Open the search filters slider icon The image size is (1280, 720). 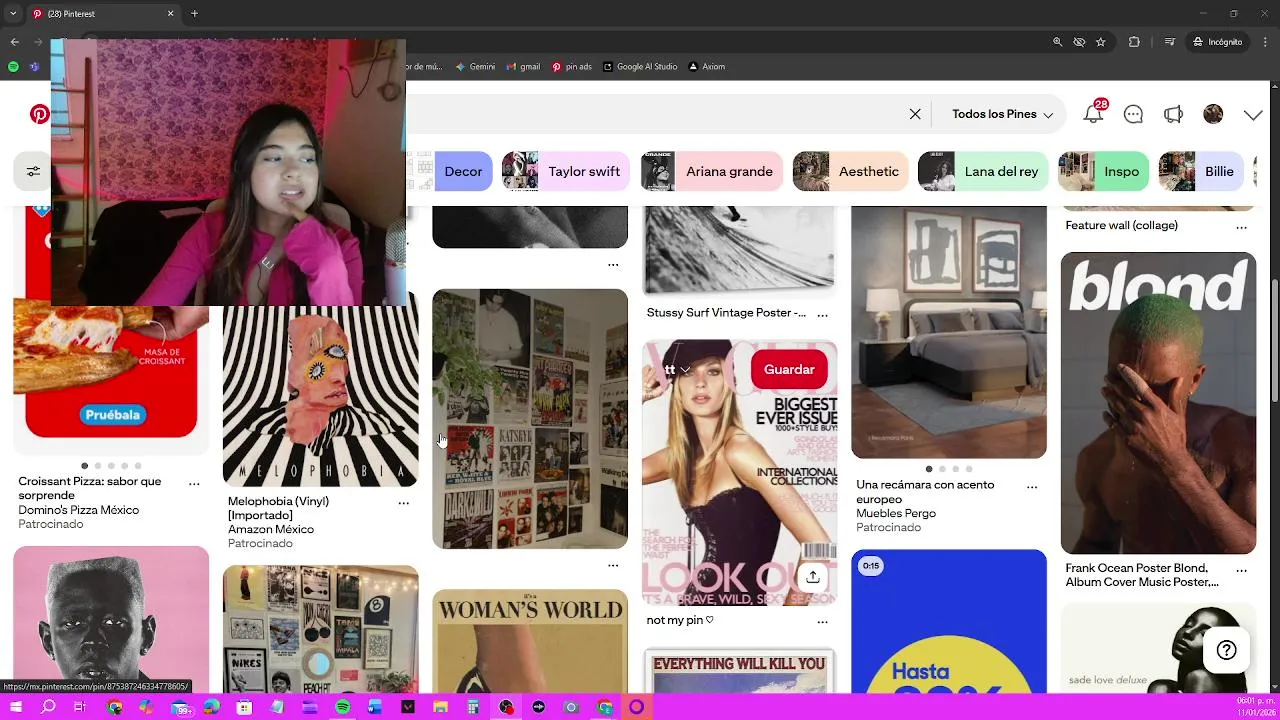(x=33, y=171)
